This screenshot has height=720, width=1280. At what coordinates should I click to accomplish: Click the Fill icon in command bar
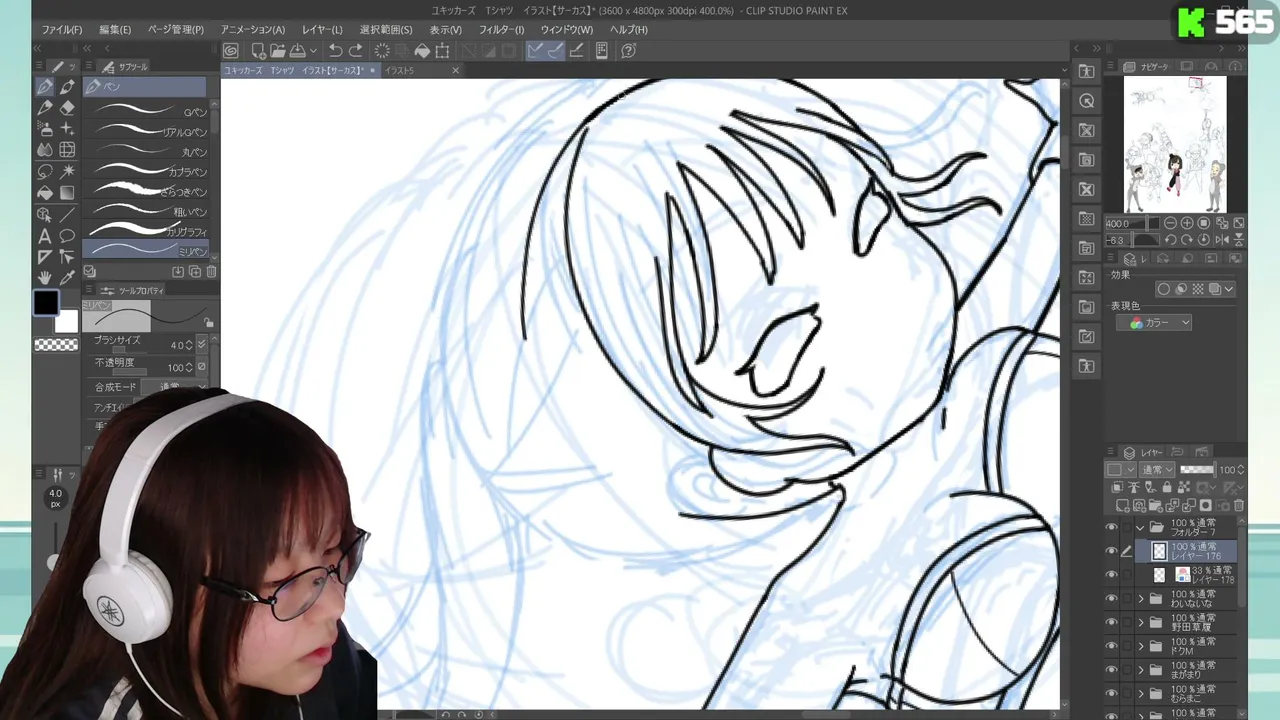(x=422, y=51)
